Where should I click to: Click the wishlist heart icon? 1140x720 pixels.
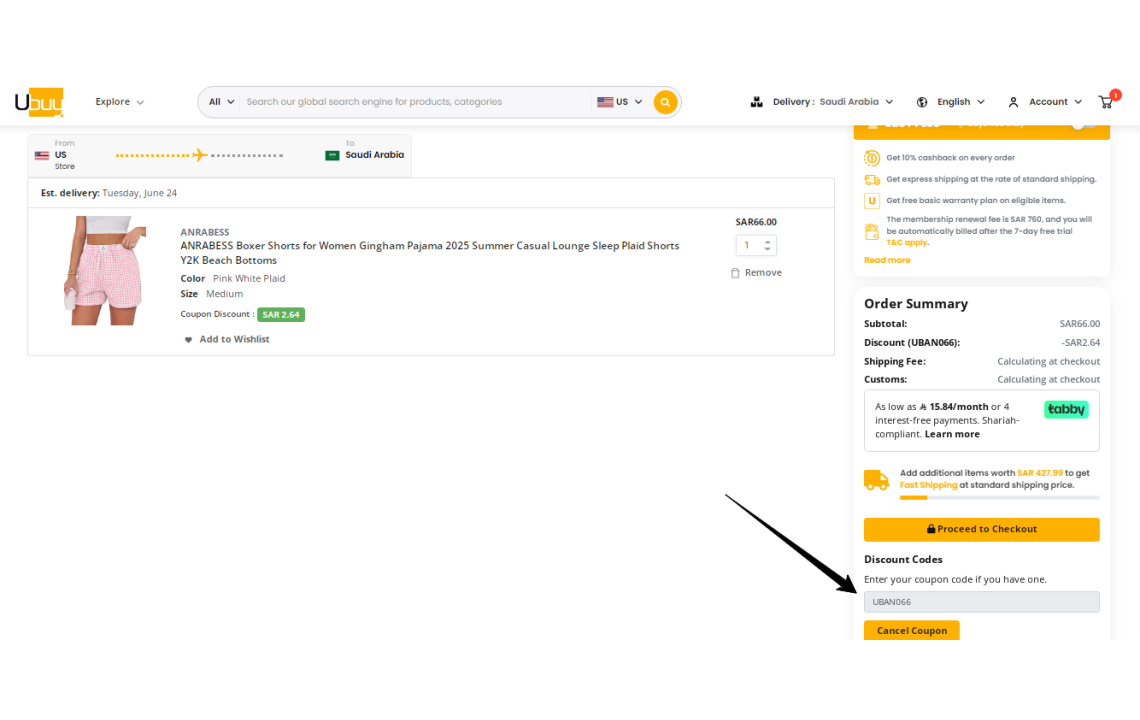[x=188, y=340]
